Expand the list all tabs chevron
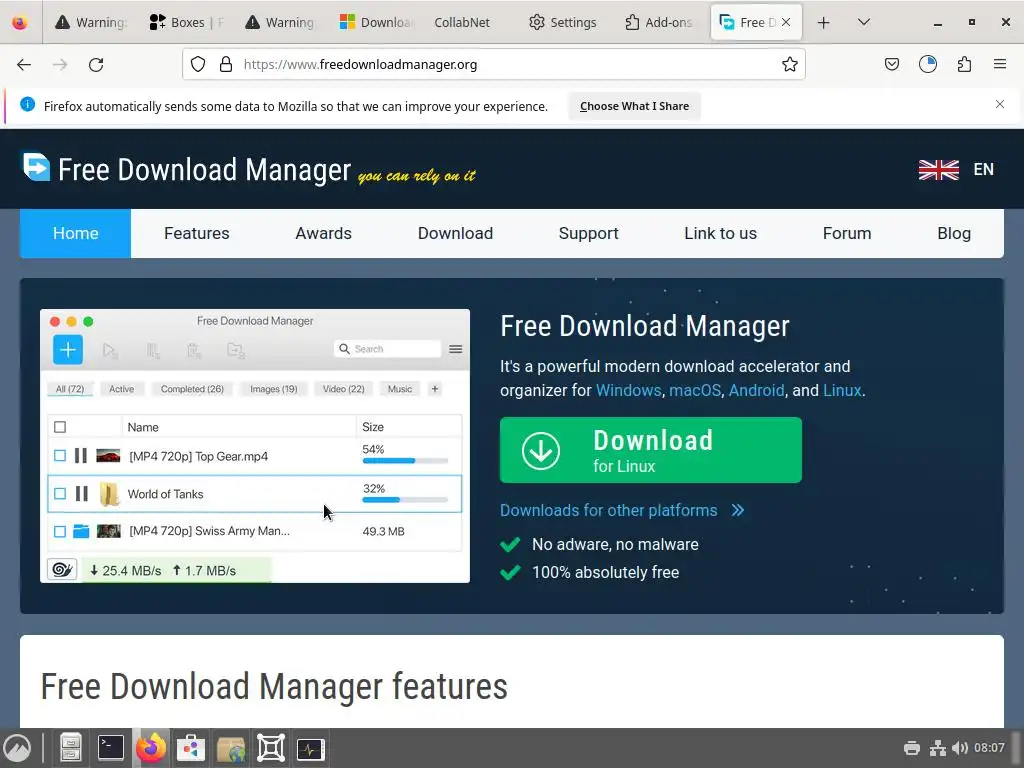 (x=863, y=22)
